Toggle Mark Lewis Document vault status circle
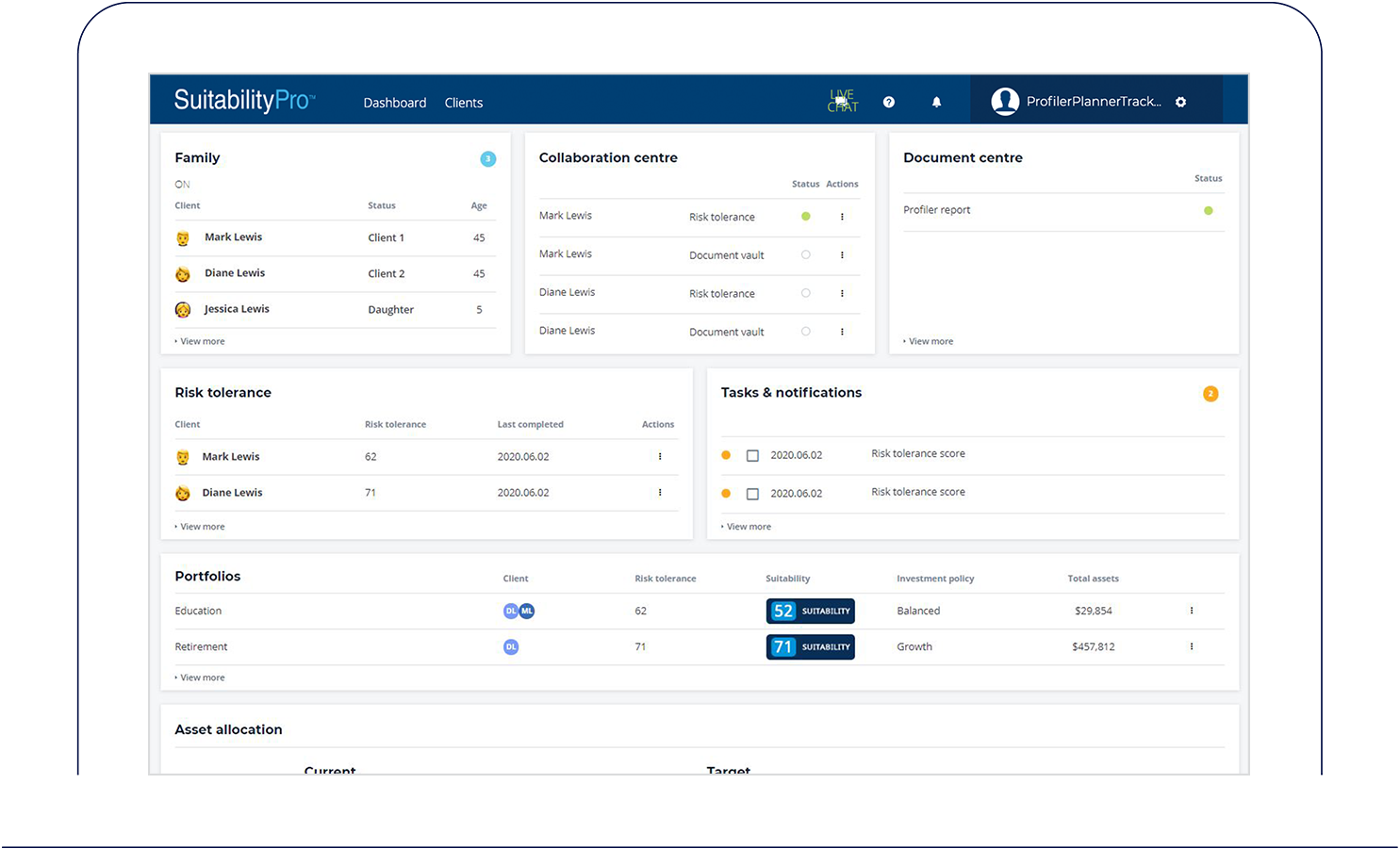Image resolution: width=1400 pixels, height=849 pixels. click(805, 254)
